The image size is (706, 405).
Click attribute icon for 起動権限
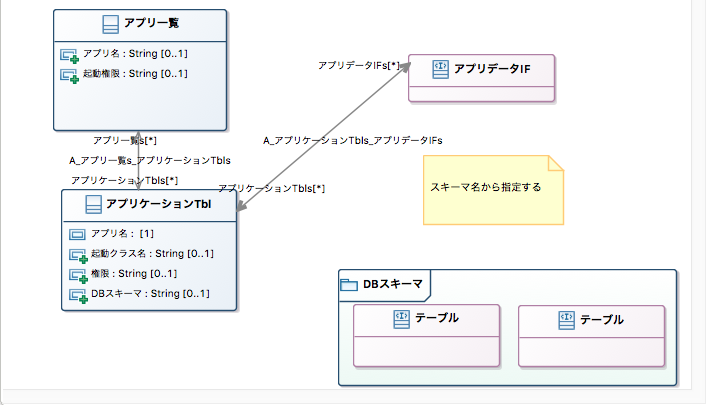pyautogui.click(x=69, y=76)
